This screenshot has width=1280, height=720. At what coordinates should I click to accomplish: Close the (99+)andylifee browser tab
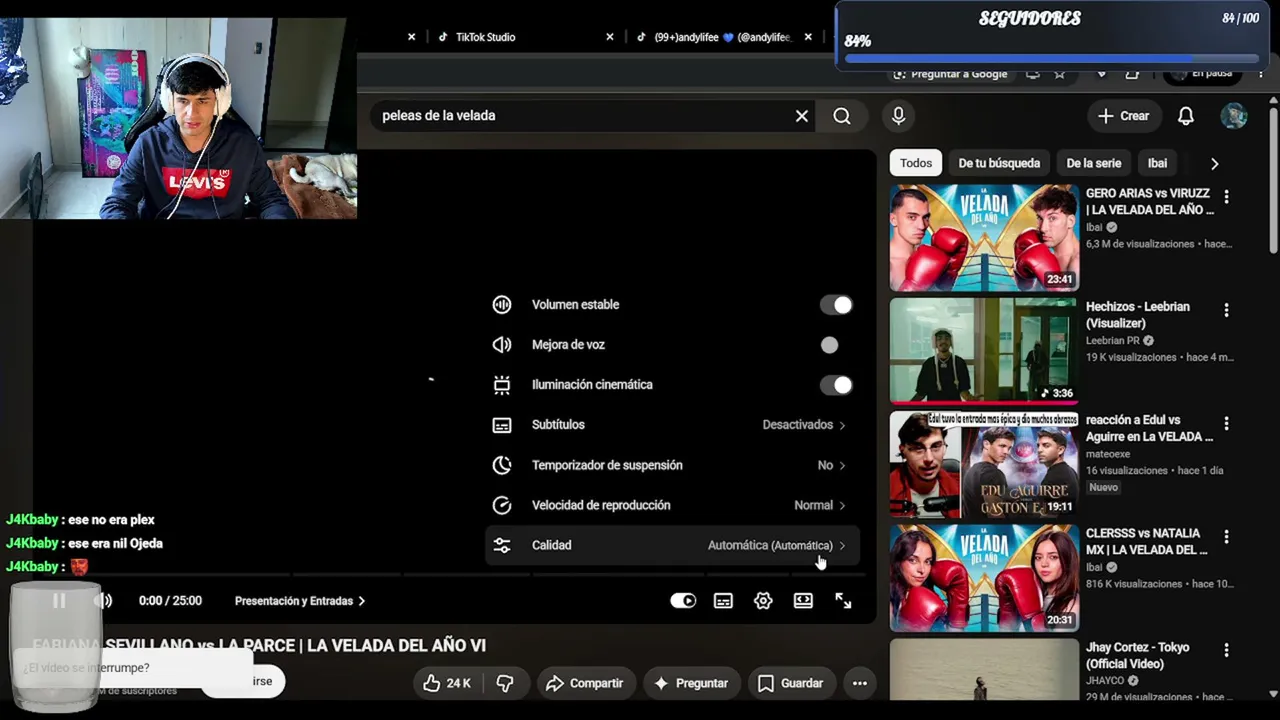pos(808,37)
